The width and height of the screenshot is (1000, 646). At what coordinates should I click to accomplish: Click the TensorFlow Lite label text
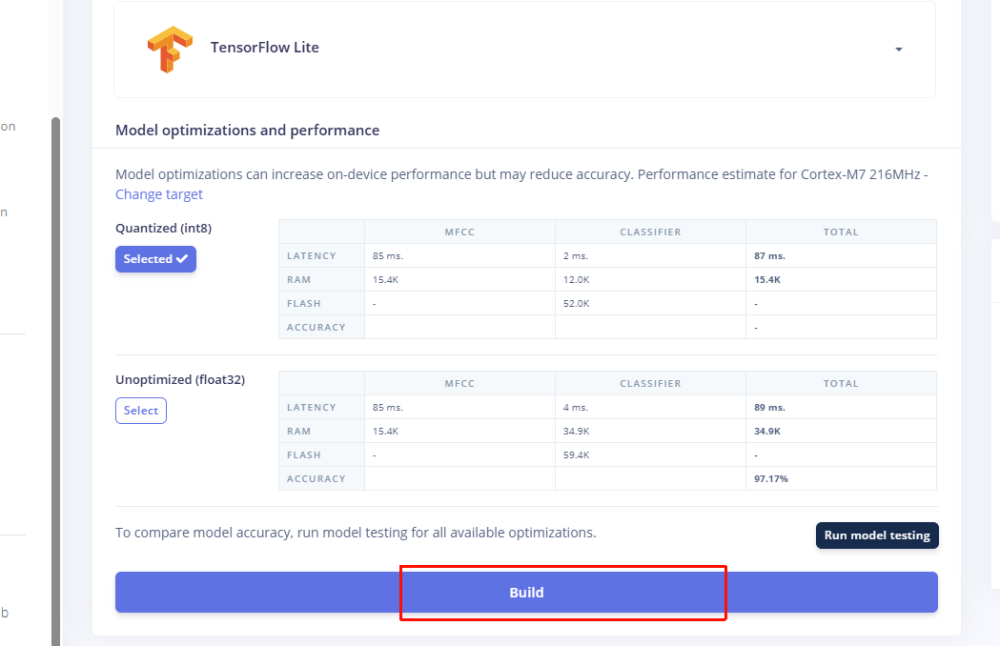(x=264, y=47)
